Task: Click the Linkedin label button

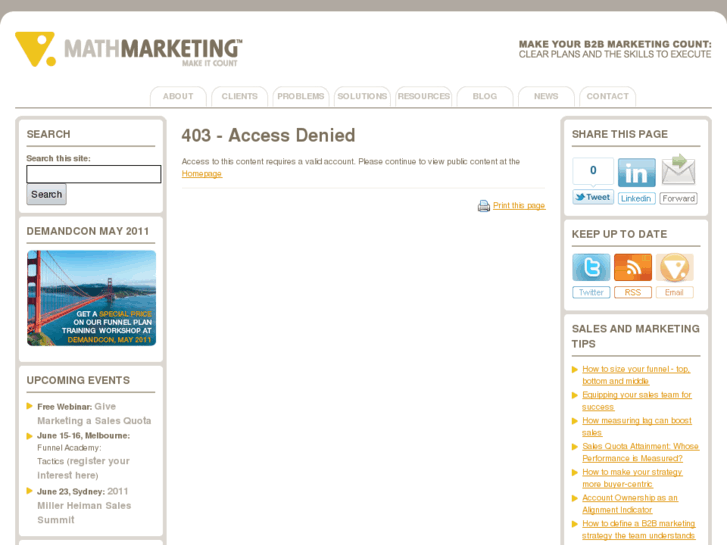Action: click(637, 199)
